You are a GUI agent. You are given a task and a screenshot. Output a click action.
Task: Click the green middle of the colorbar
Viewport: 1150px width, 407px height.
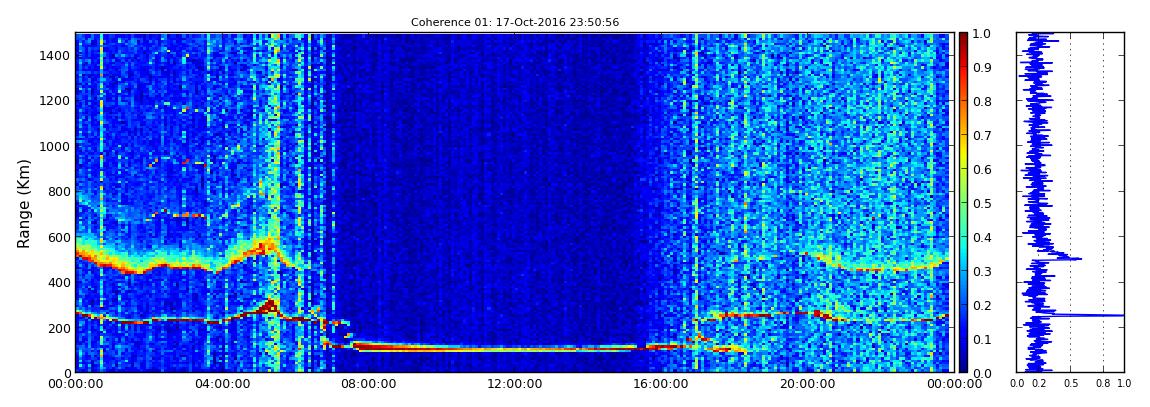[962, 203]
